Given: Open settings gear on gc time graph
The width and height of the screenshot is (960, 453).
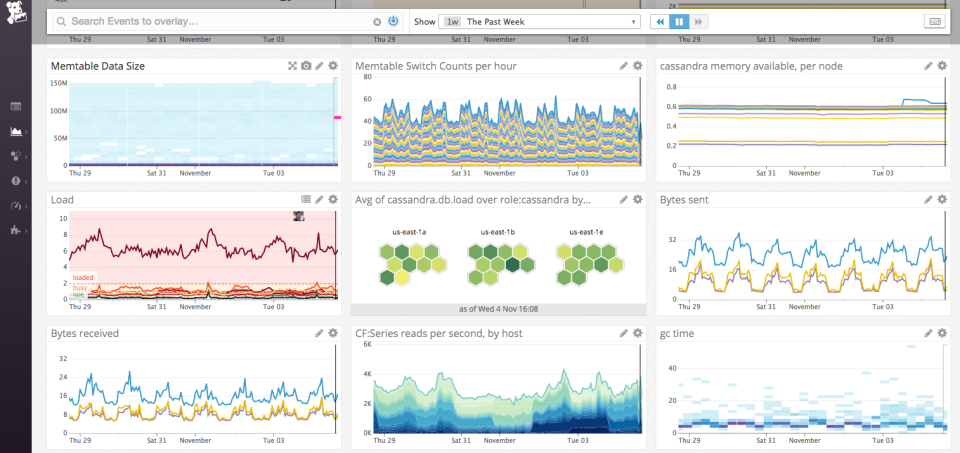Looking at the screenshot, I should pos(942,332).
